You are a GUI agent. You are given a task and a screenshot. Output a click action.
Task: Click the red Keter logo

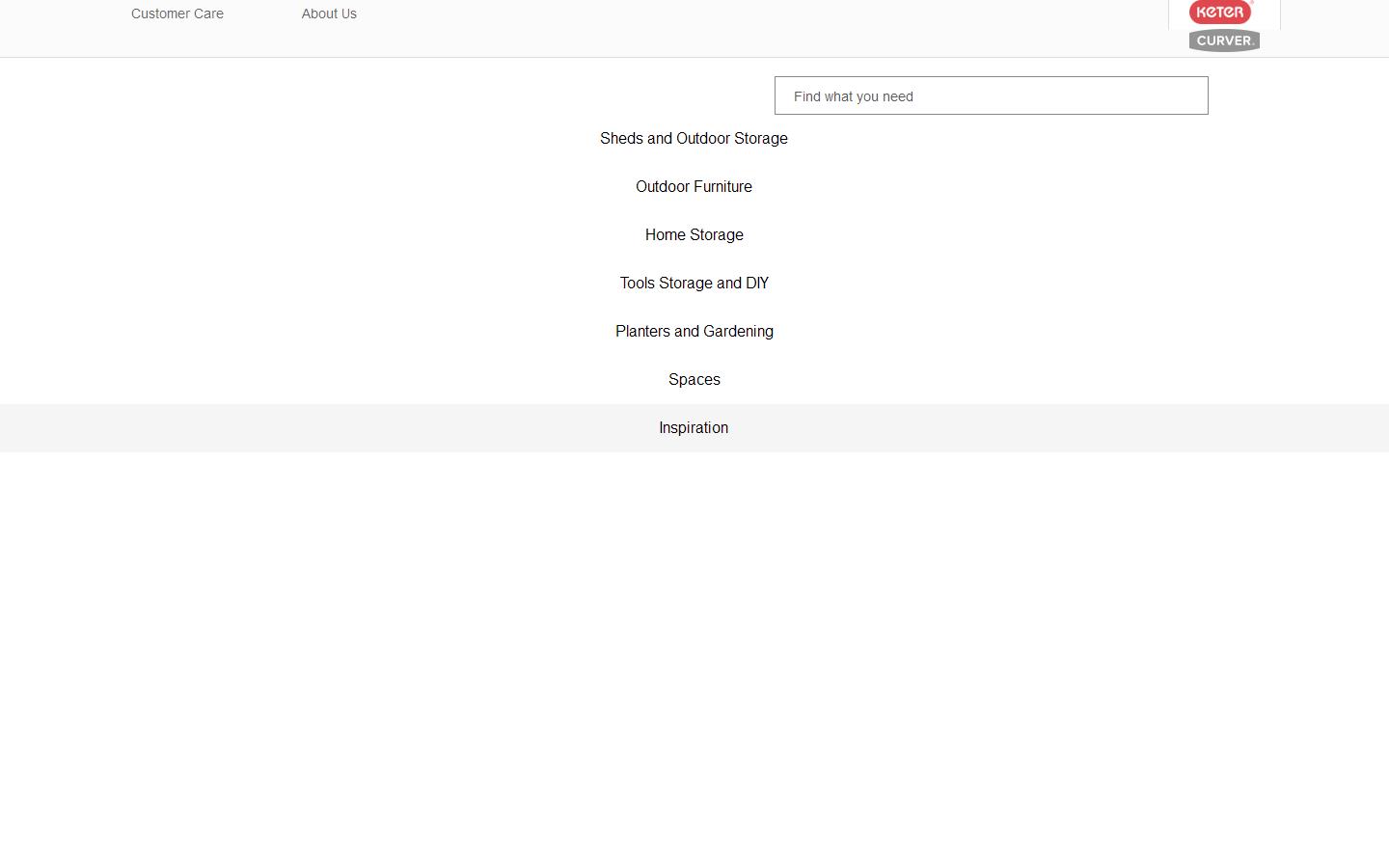1220,13
